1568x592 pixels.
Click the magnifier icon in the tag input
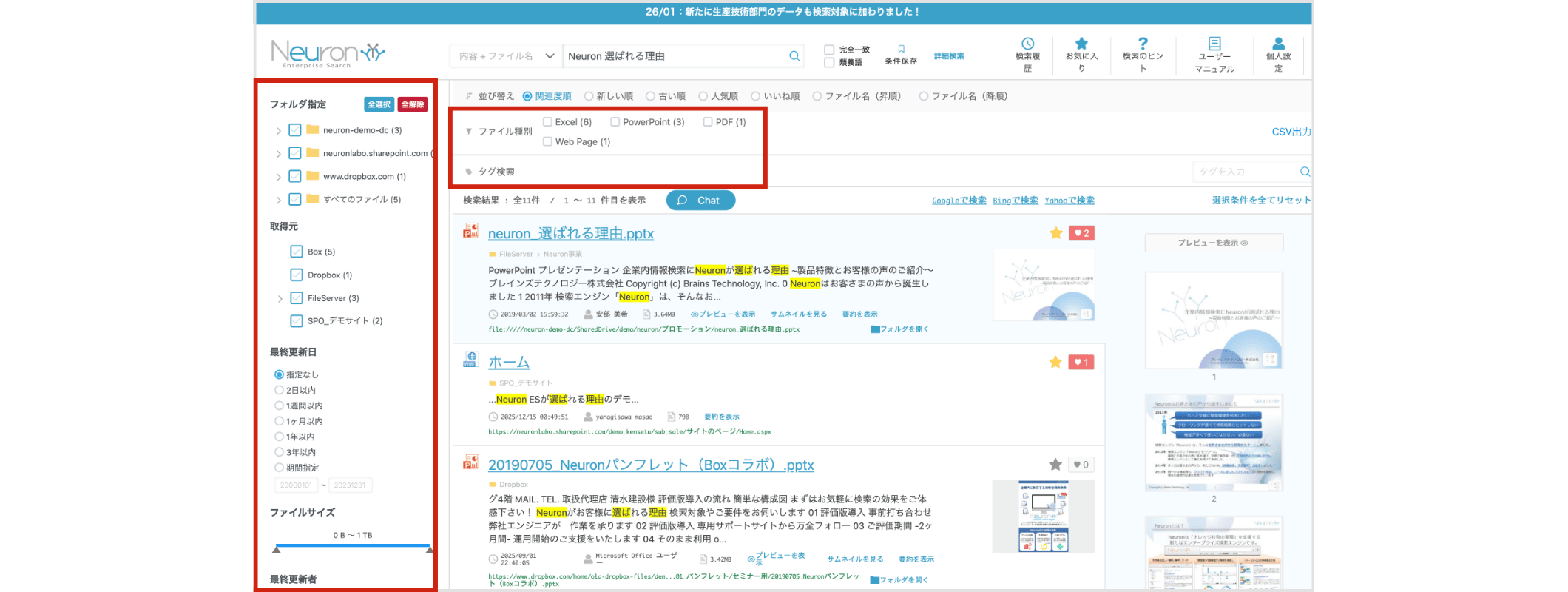pos(1305,172)
